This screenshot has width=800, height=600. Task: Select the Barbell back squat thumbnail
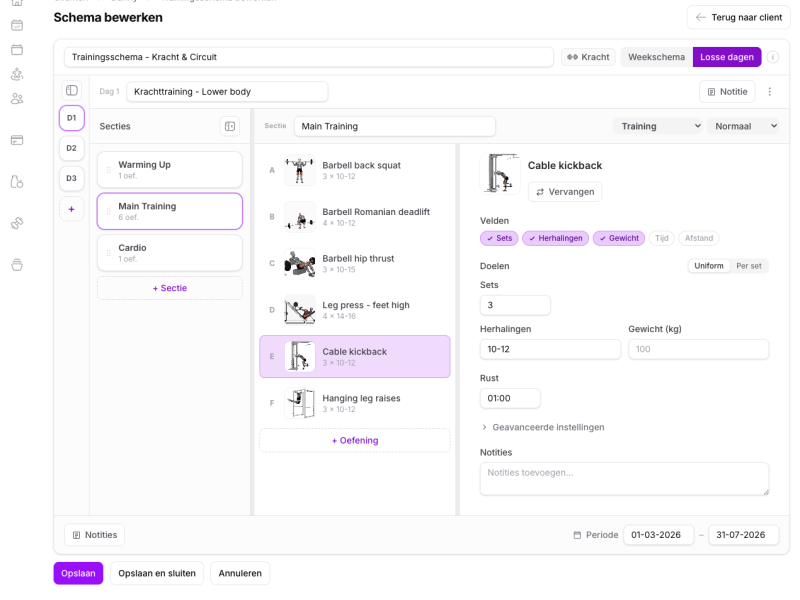(299, 170)
